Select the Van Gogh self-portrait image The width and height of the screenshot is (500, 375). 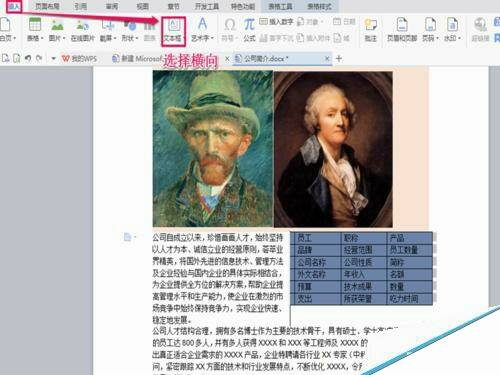point(213,149)
